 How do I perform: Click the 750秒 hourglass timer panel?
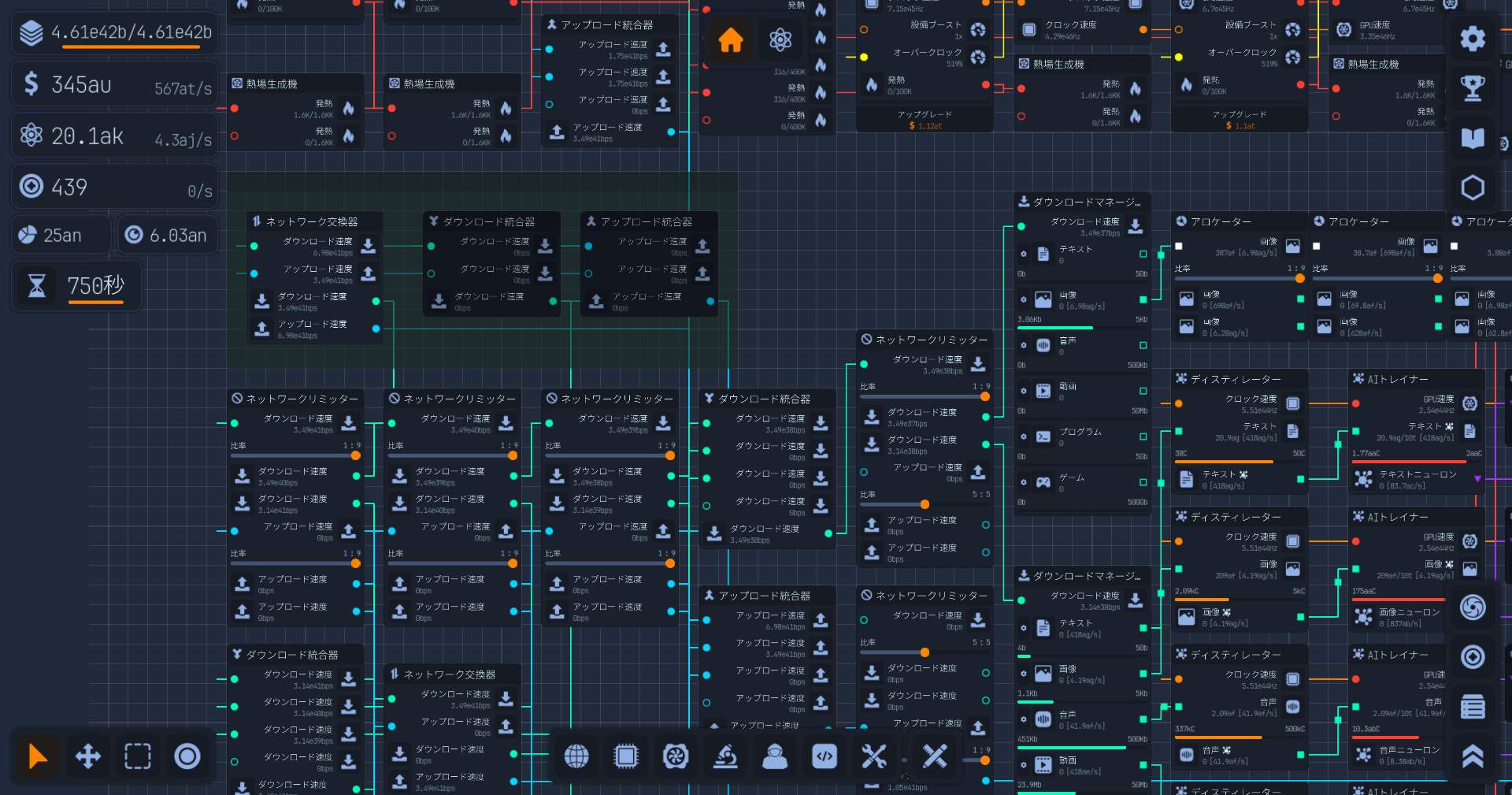(77, 286)
